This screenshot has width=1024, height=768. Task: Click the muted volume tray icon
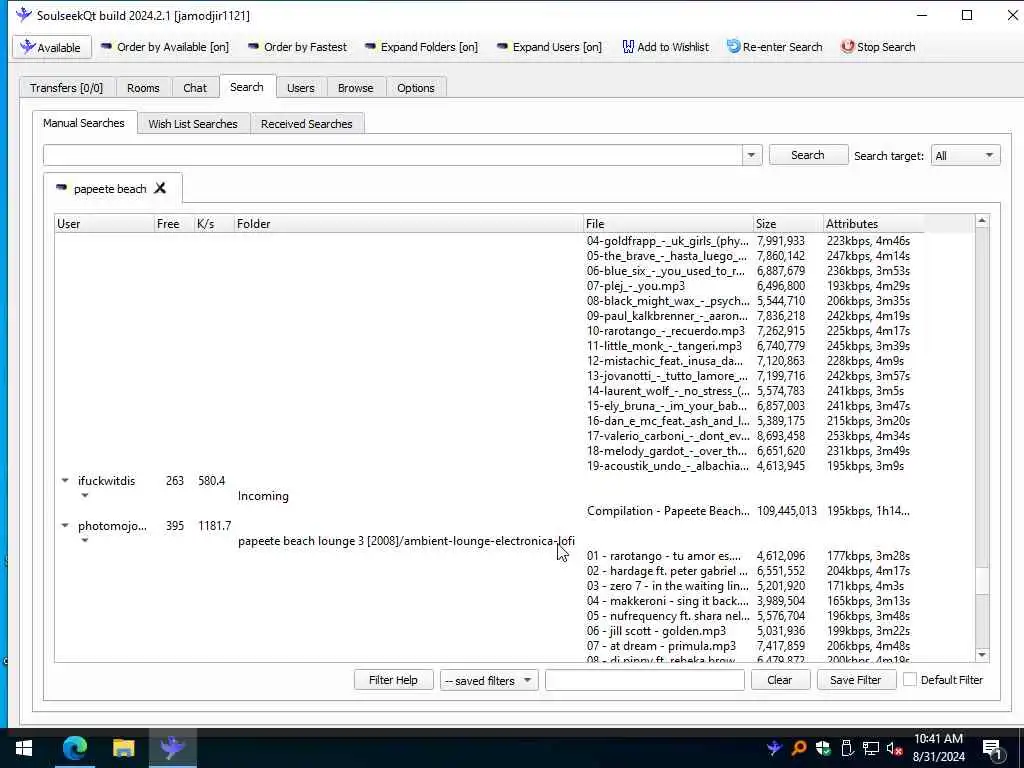click(895, 748)
